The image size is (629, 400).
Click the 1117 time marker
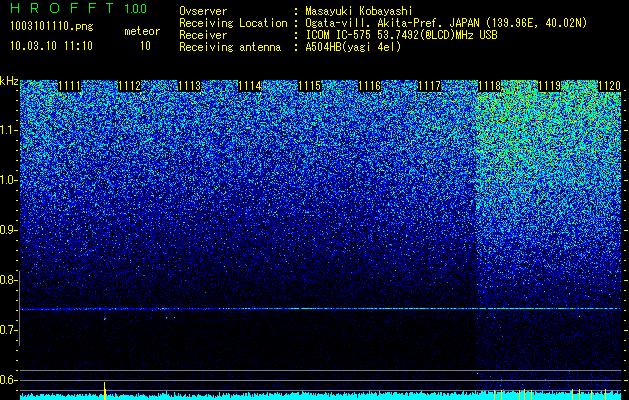(x=430, y=86)
